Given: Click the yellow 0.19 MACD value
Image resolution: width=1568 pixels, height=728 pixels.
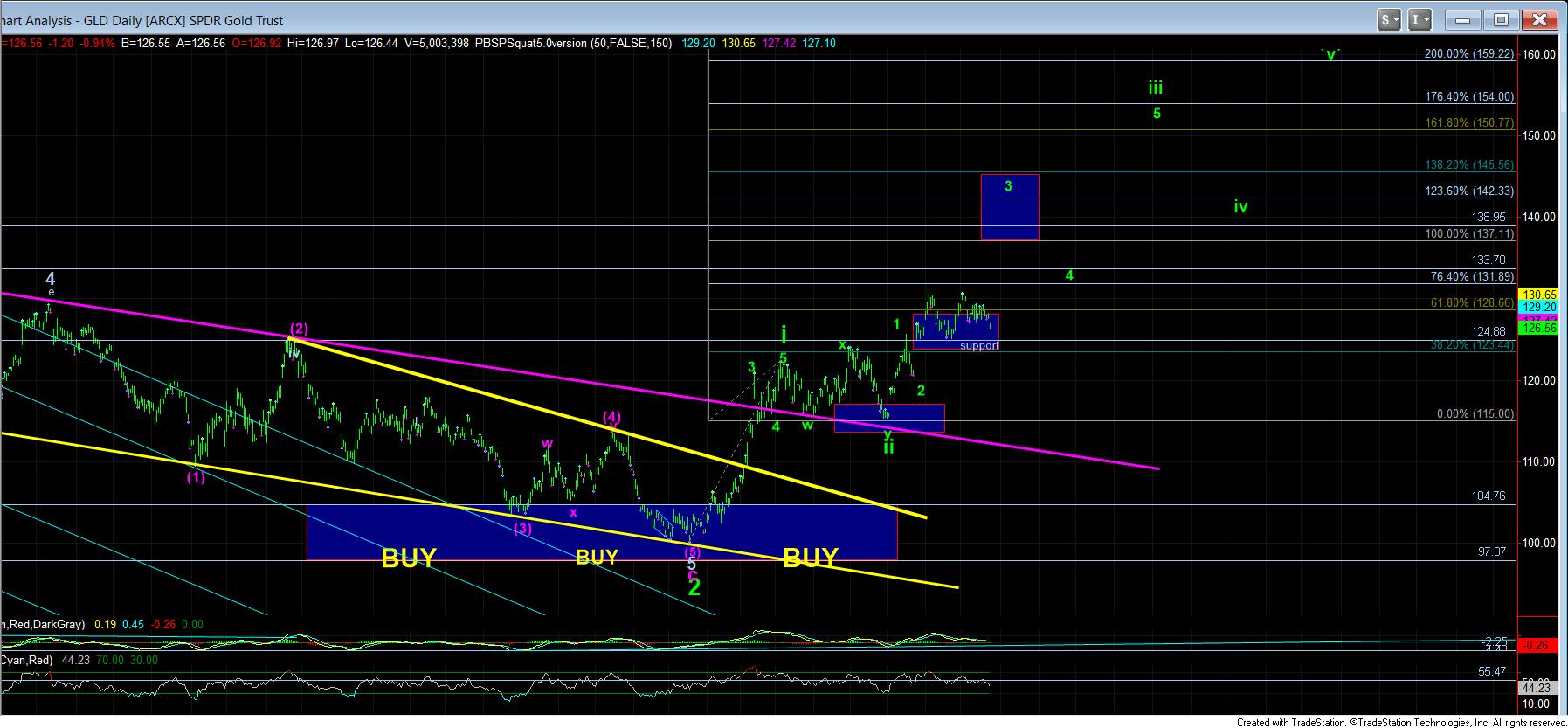Looking at the screenshot, I should click(x=105, y=624).
